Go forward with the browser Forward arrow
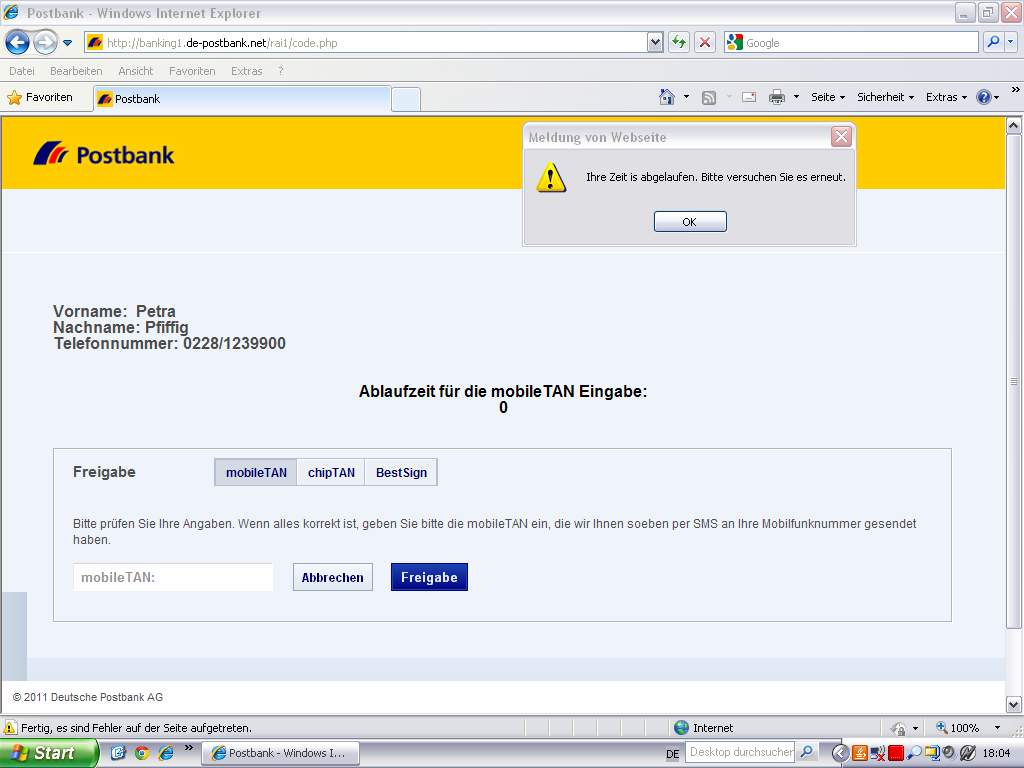 45,43
